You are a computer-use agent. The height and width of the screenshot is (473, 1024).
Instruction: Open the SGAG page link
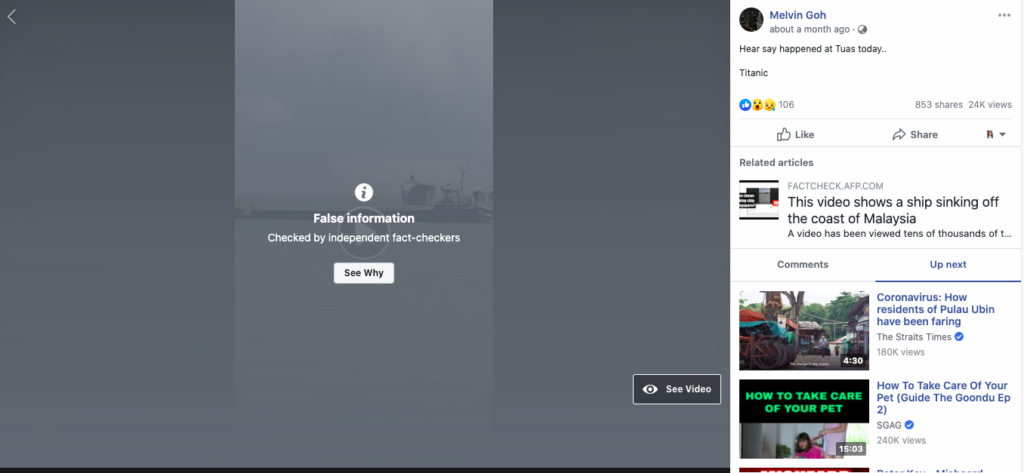coord(889,425)
